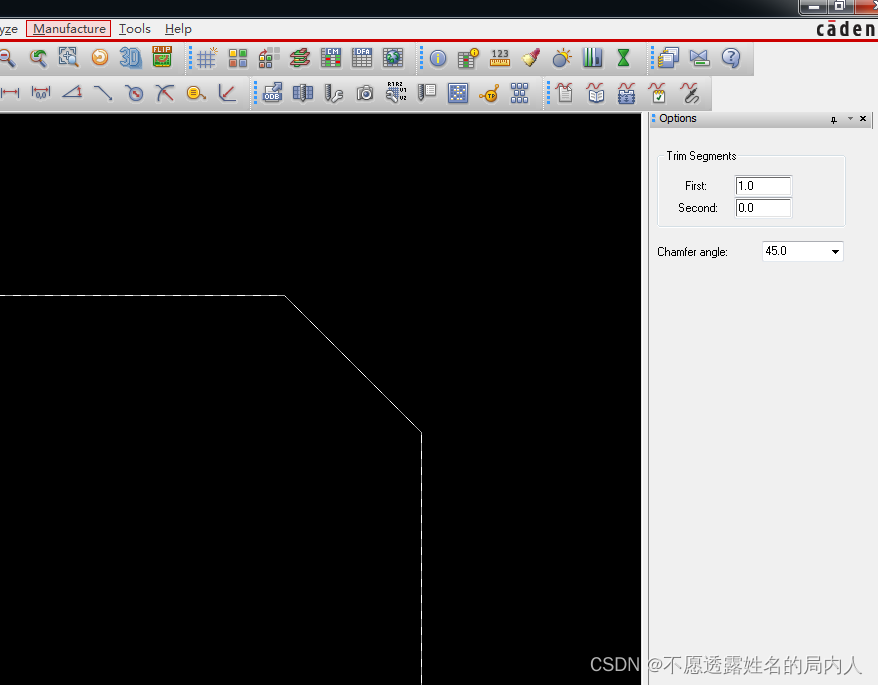
Task: Click the camera snapshot icon
Action: pos(365,93)
